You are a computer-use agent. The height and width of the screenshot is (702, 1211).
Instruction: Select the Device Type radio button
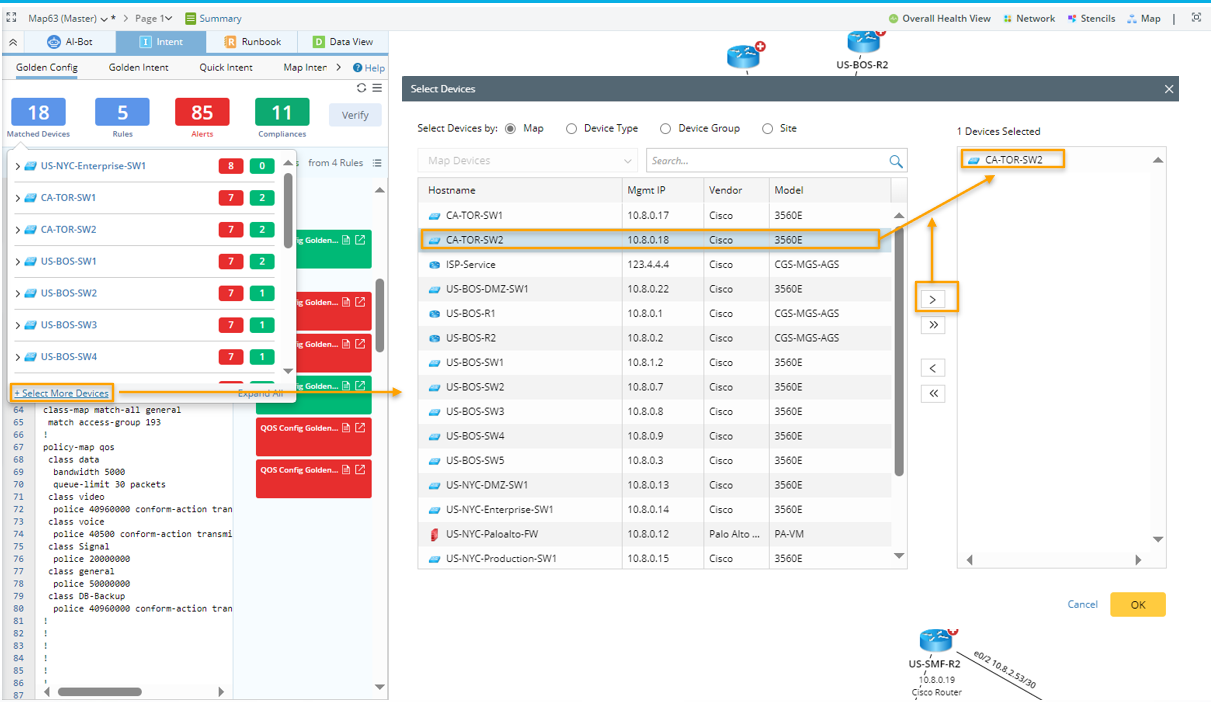tap(572, 129)
